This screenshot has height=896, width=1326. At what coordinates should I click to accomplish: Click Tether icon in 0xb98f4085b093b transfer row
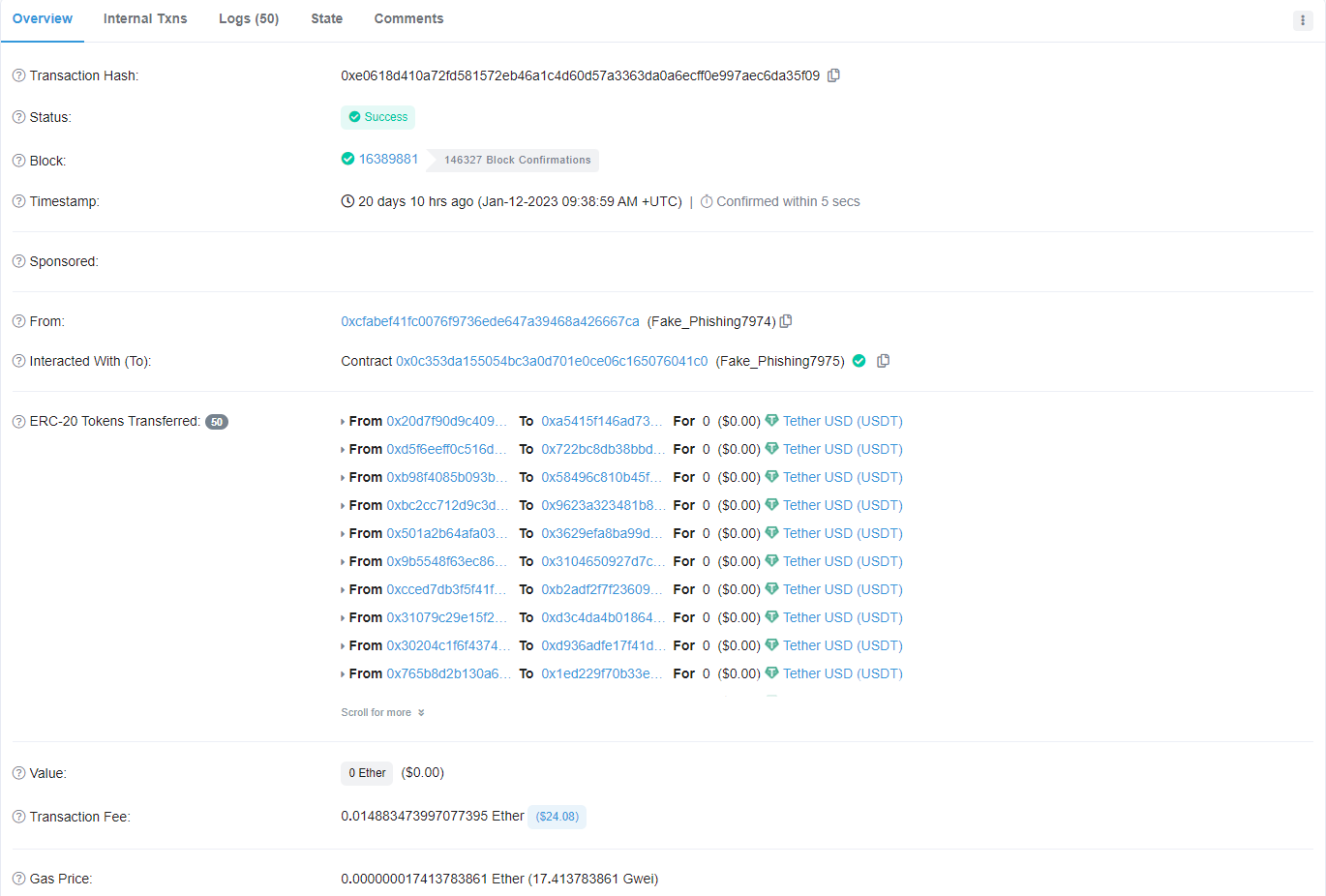(x=771, y=476)
